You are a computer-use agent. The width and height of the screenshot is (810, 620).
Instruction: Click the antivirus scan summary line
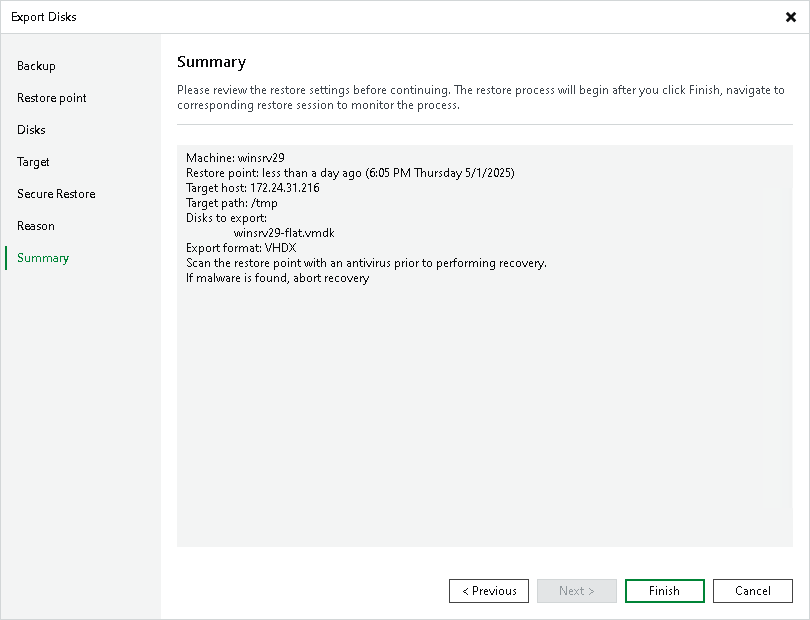[x=366, y=263]
